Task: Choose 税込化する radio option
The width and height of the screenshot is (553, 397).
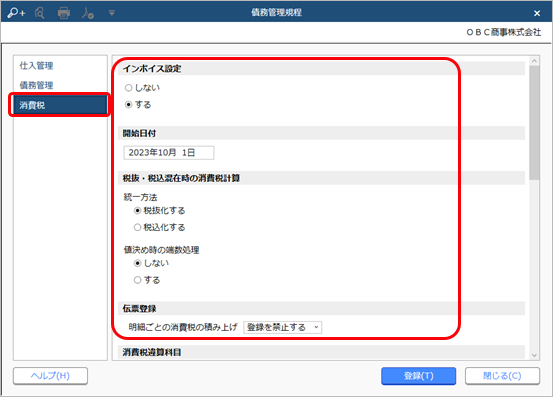Action: tap(159, 227)
